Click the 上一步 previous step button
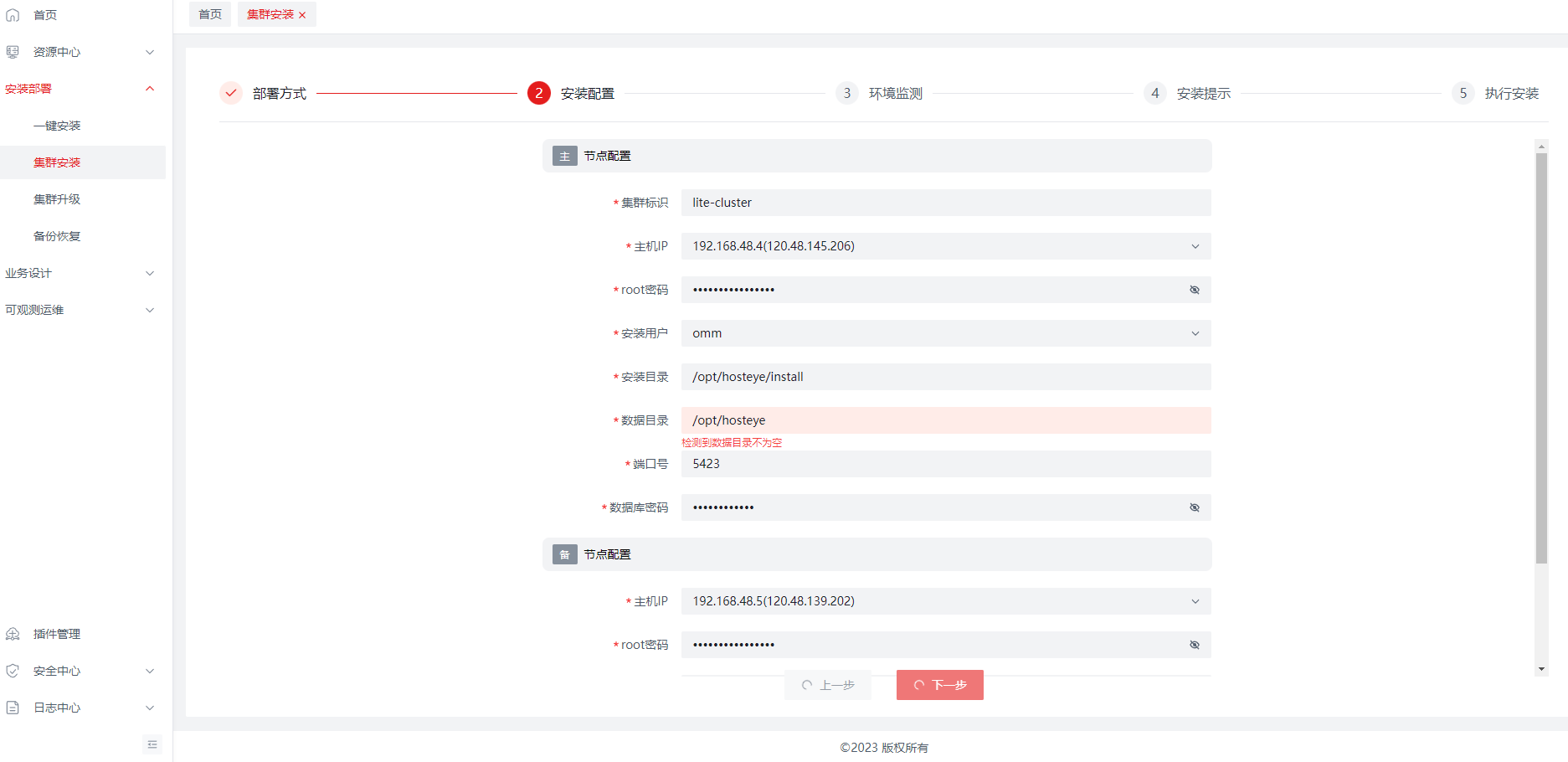 pos(828,685)
